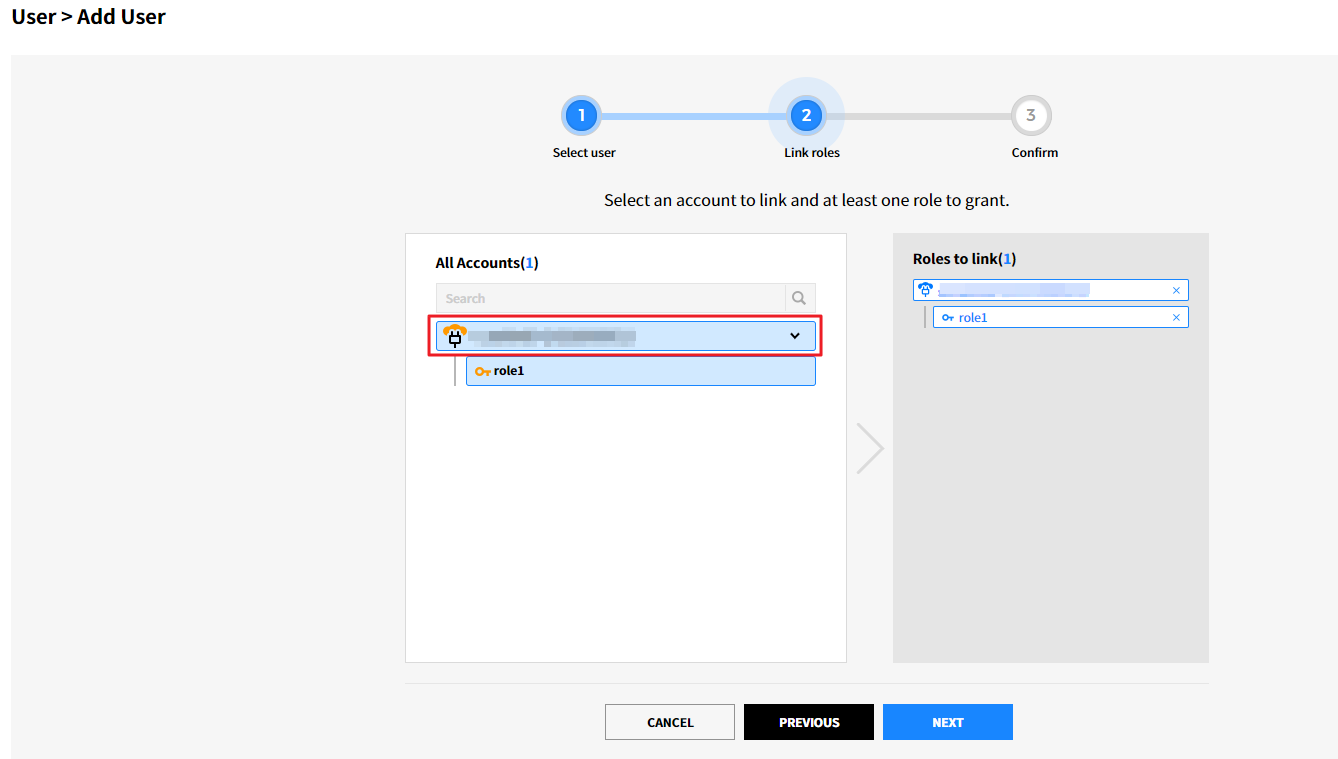This screenshot has width=1338, height=759.
Task: Click the blue key icon in Roles to link
Action: coord(947,318)
